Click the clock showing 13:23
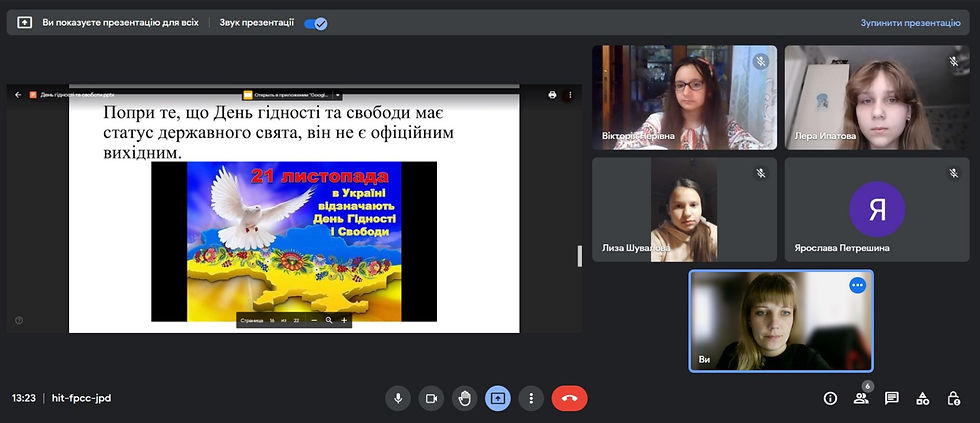 pyautogui.click(x=24, y=398)
